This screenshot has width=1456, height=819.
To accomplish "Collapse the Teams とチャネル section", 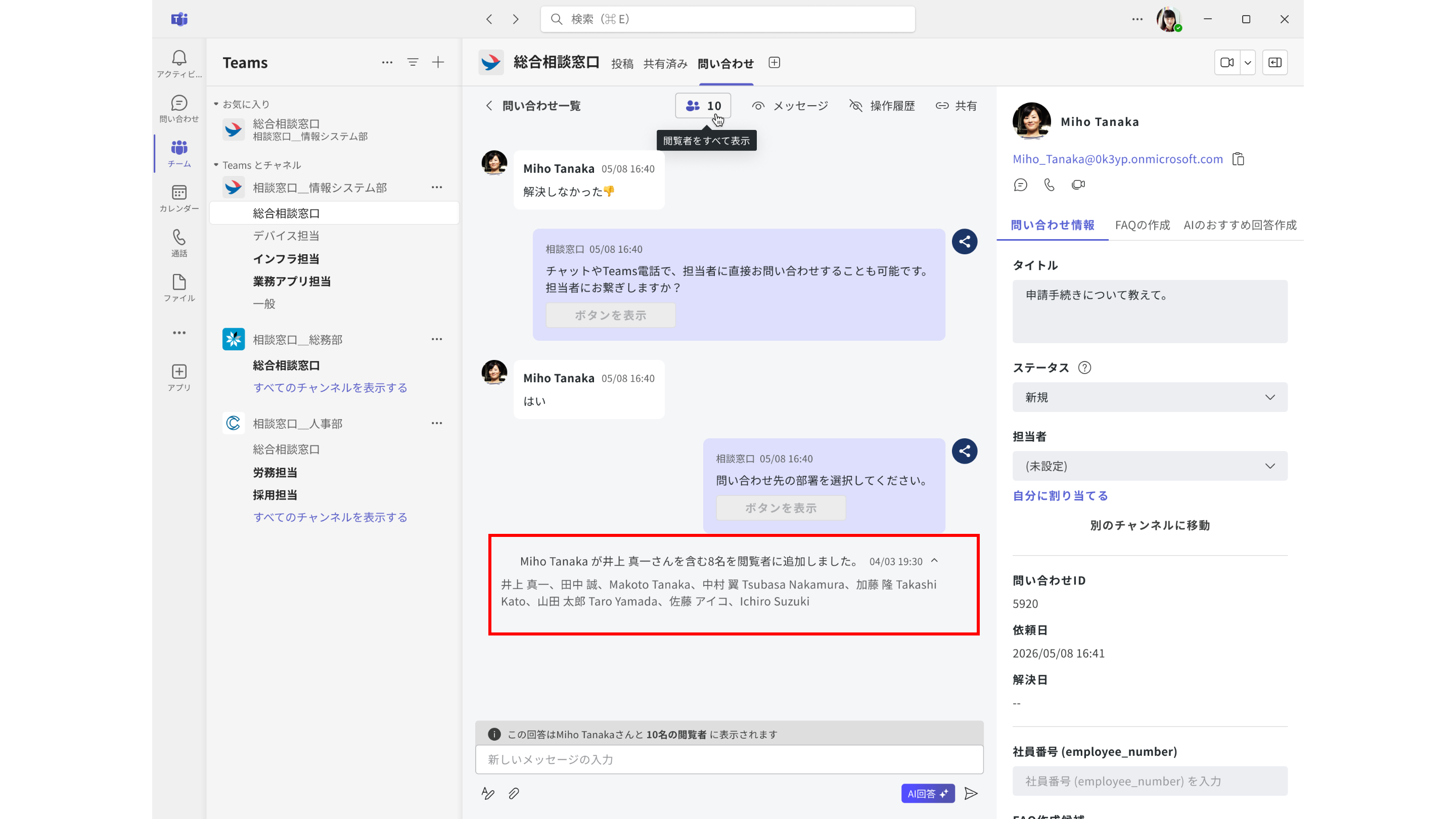I will 216,165.
